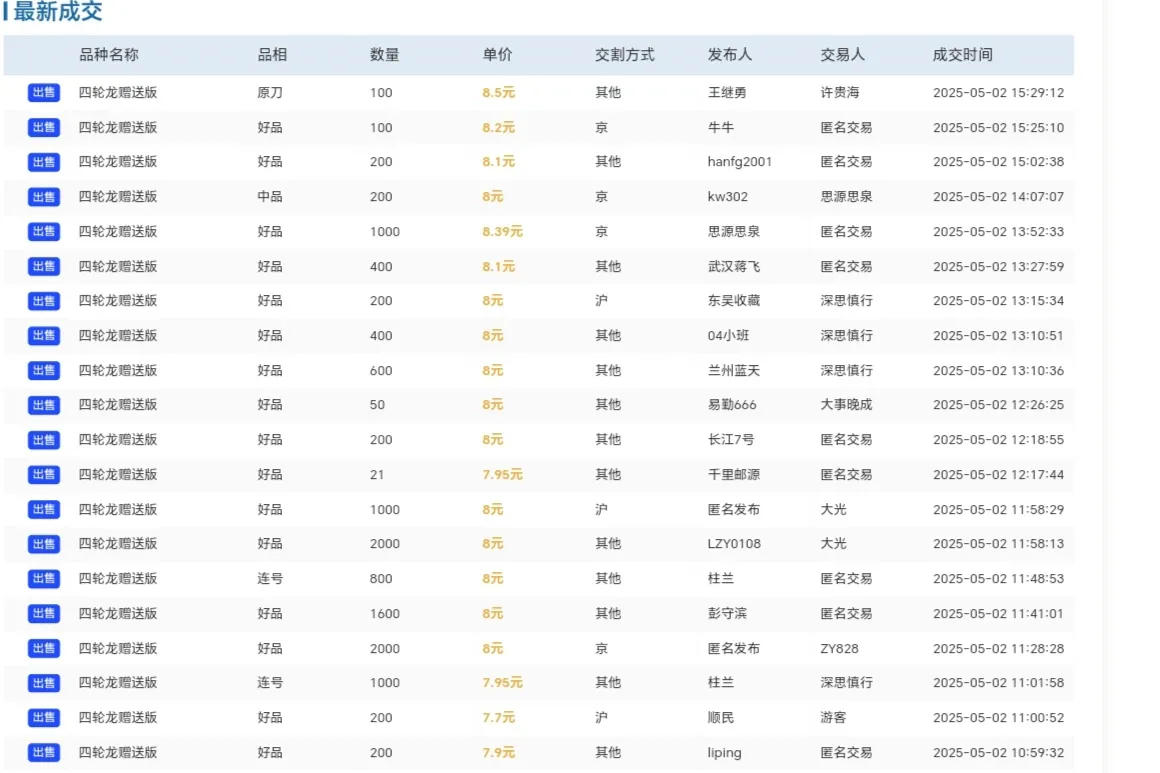
Task: Click 出售 badge in 王继勇 row
Action: 44,93
